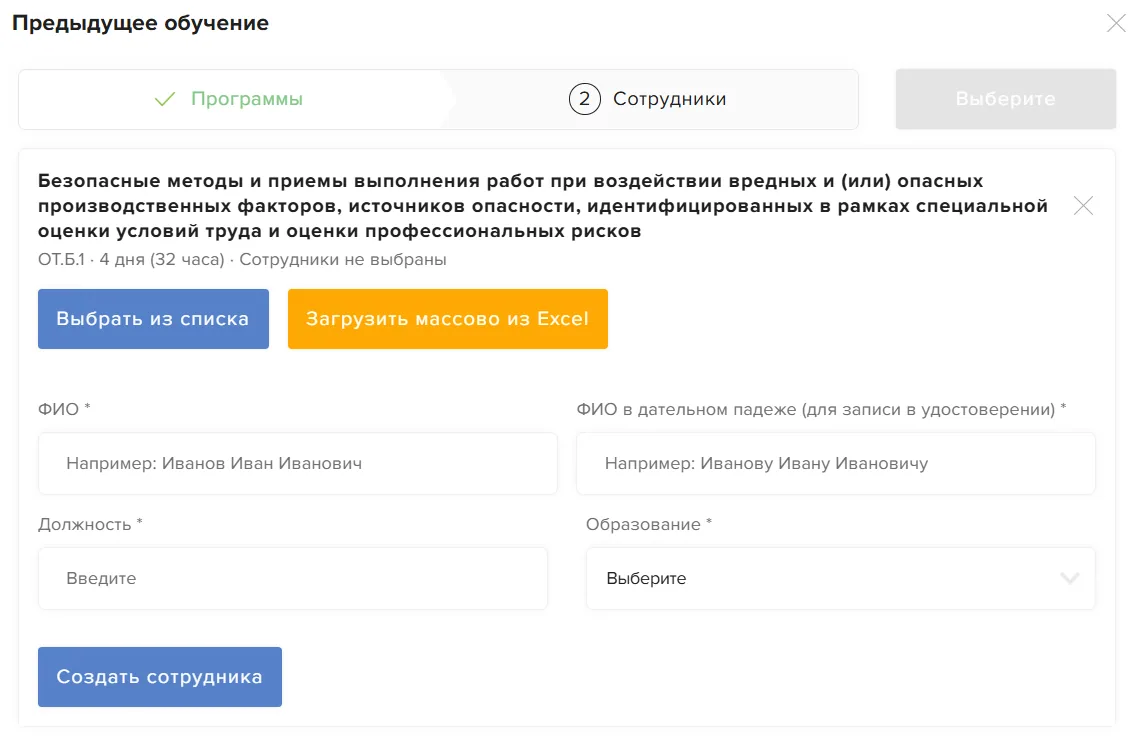
Task: Click the Предыдущее обучение heading
Action: [x=140, y=23]
